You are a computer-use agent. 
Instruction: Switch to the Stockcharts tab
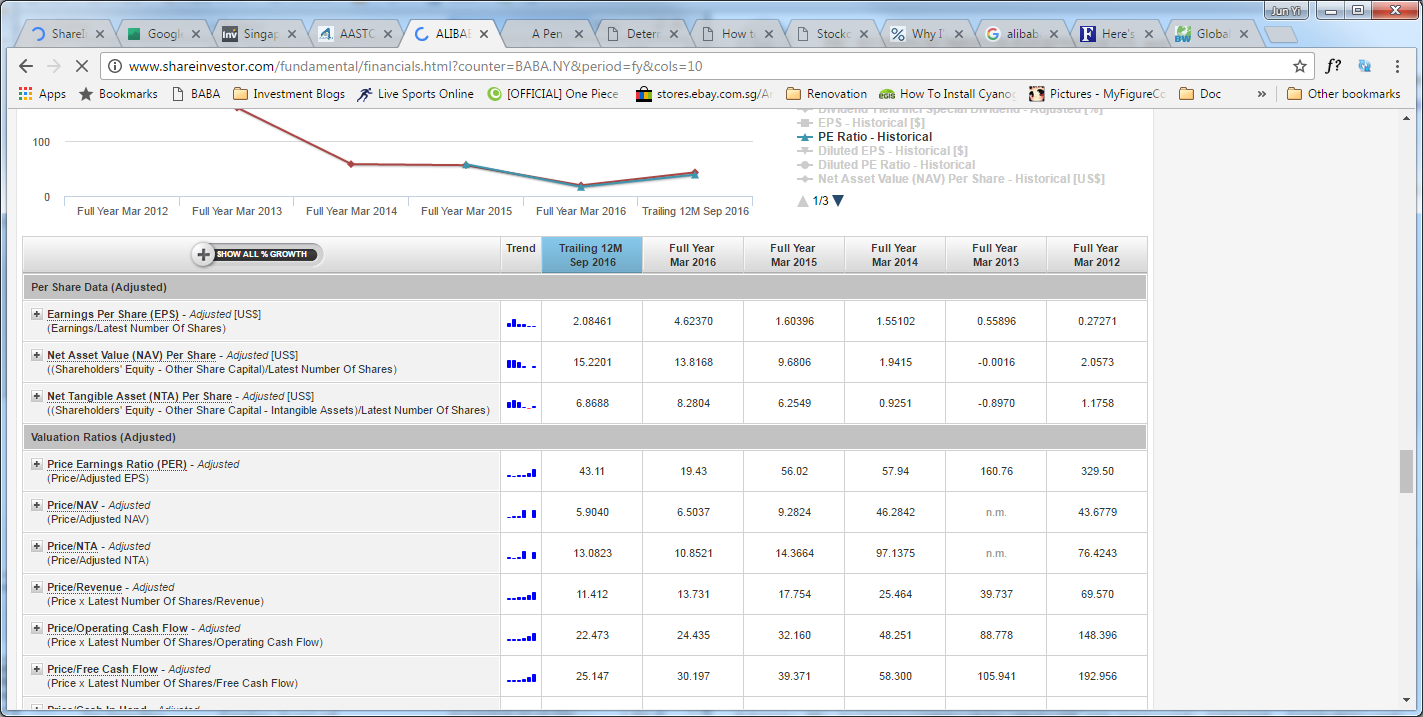[833, 34]
